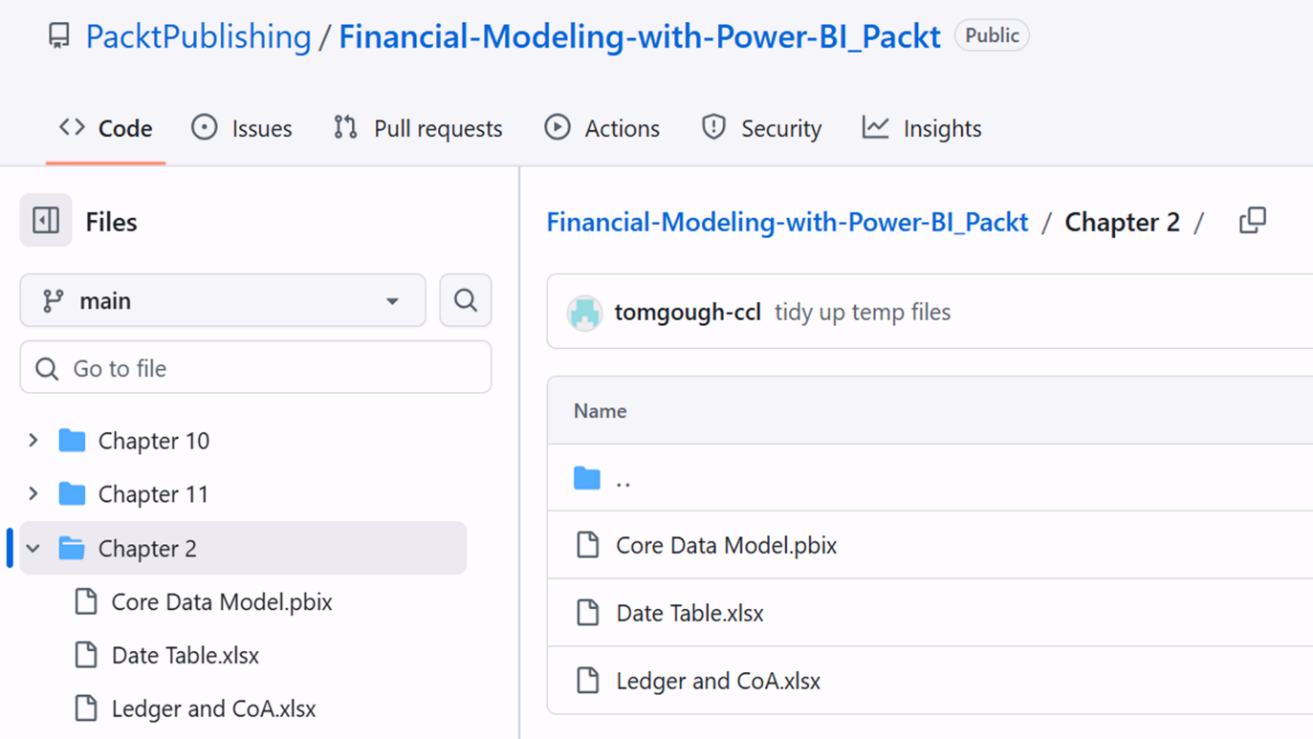
Task: Click file icon of Date Table.xlsx in table
Action: pos(588,613)
